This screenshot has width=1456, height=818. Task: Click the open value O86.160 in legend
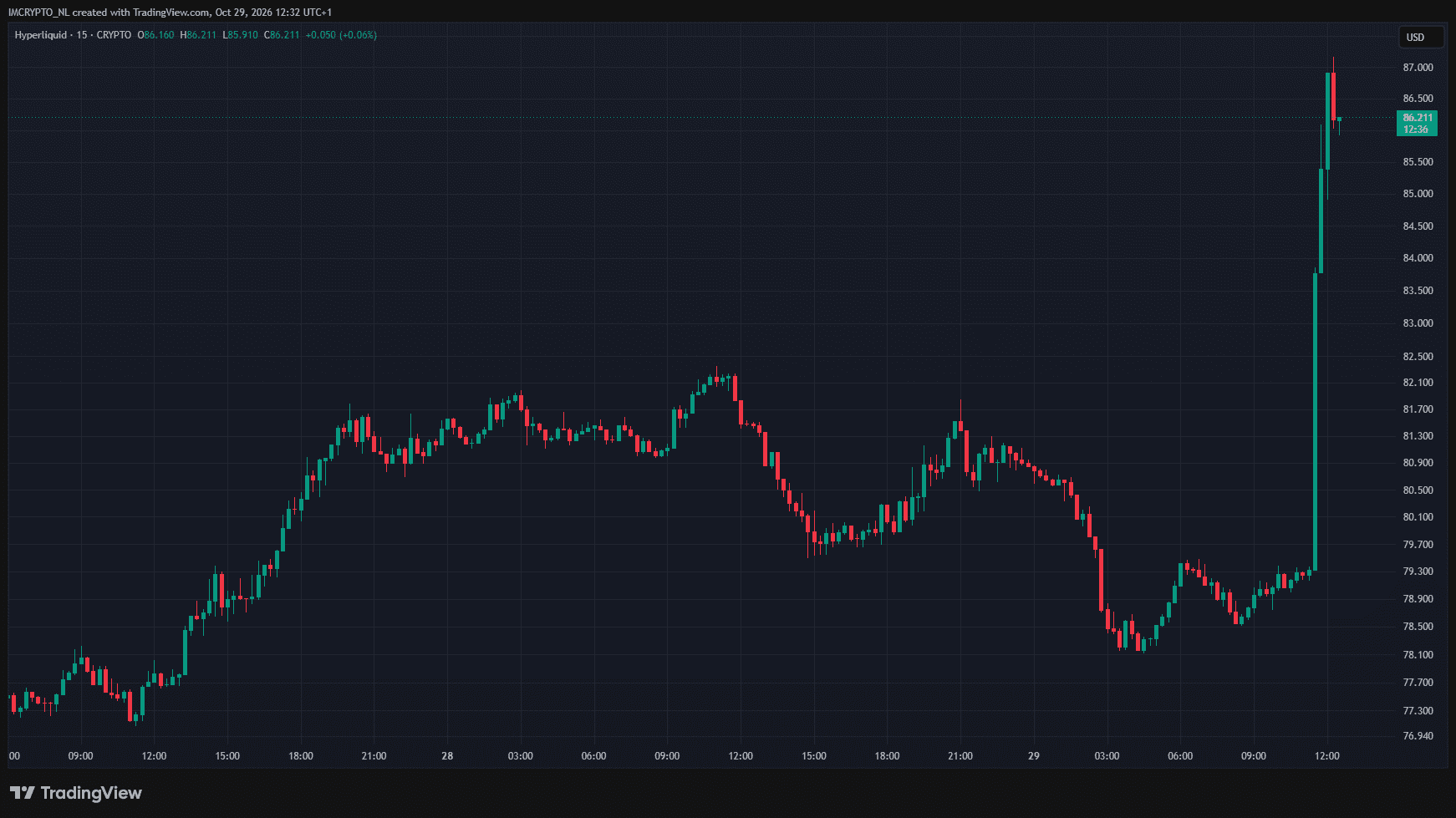point(156,35)
